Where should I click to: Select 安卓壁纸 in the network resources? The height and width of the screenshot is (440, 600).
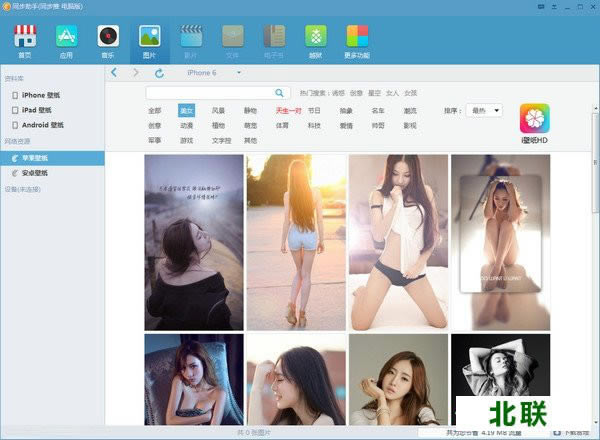coord(35,173)
